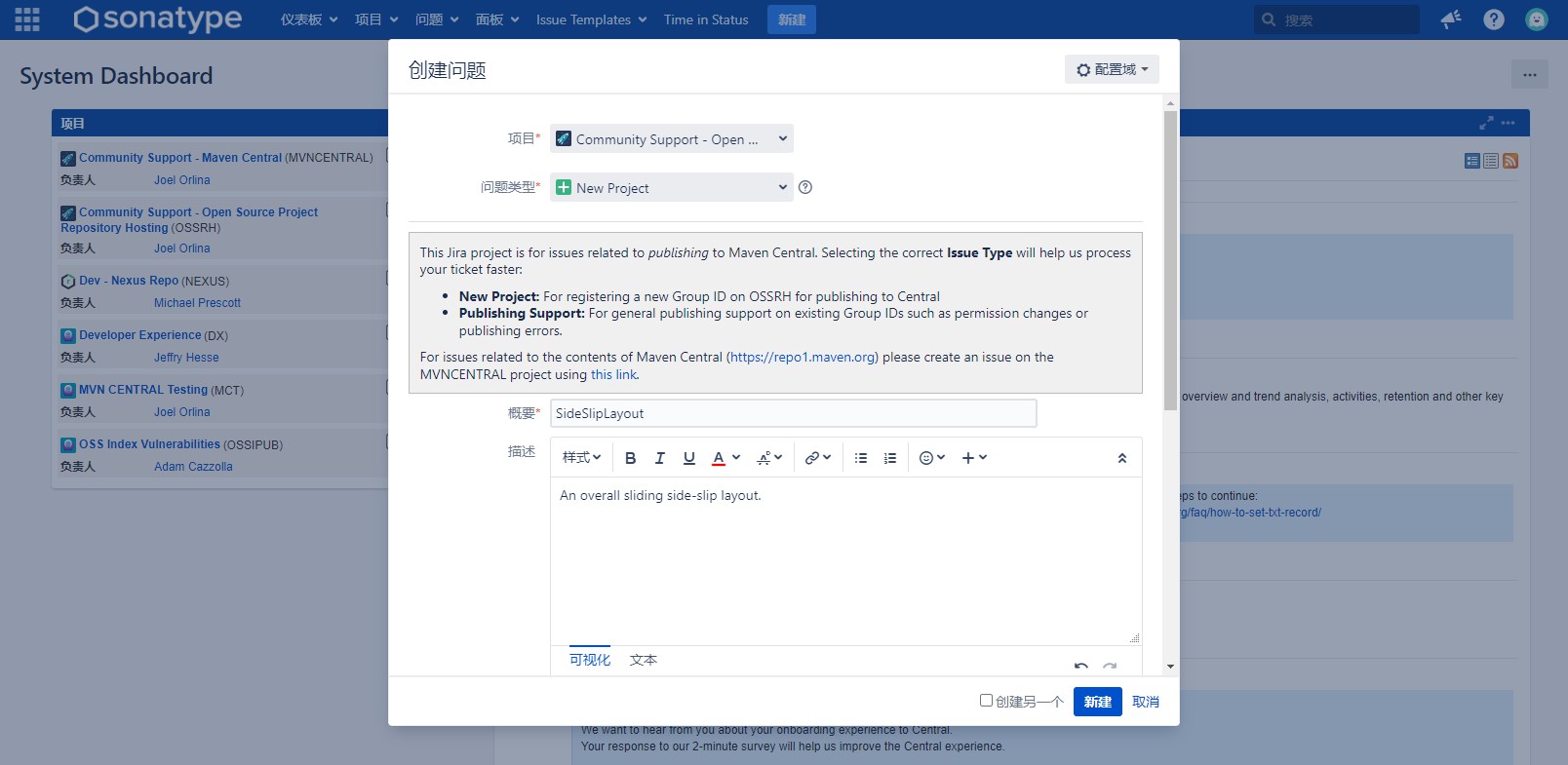Viewport: 1568px width, 765px height.
Task: Open the 问题类型 issue type dropdown
Action: coord(672,187)
